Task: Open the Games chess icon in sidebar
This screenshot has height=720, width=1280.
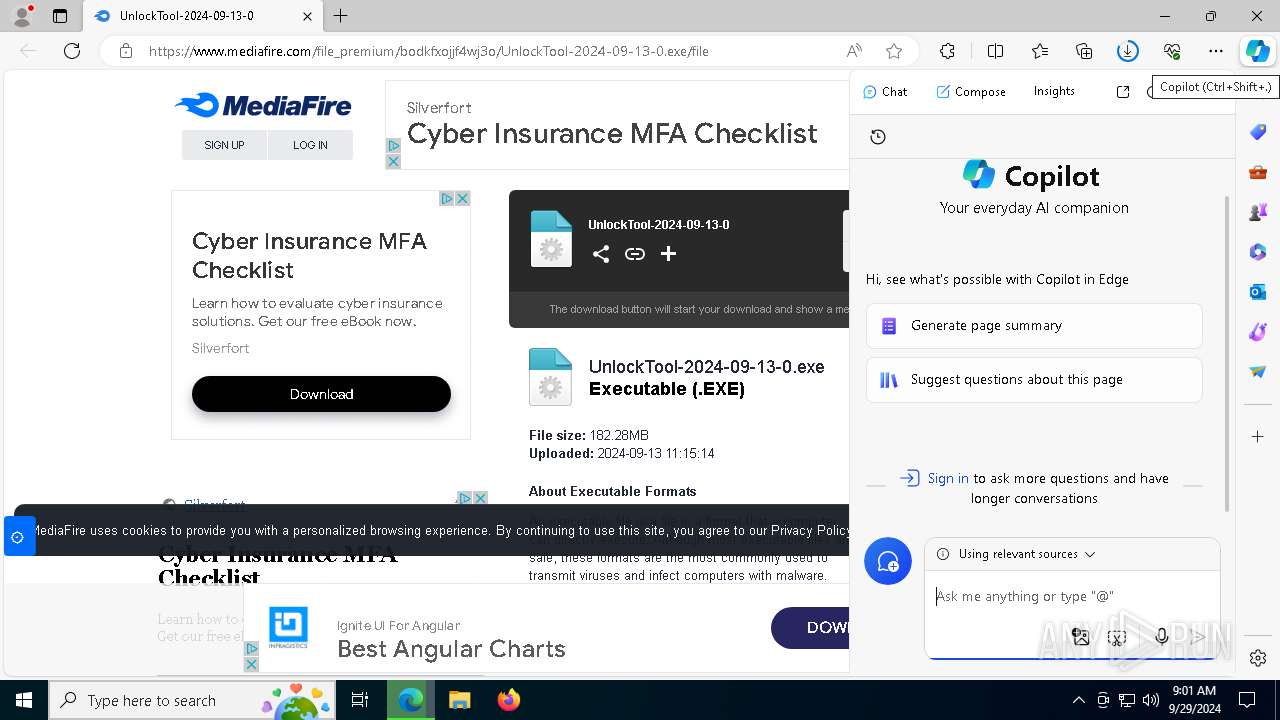Action: point(1258,212)
